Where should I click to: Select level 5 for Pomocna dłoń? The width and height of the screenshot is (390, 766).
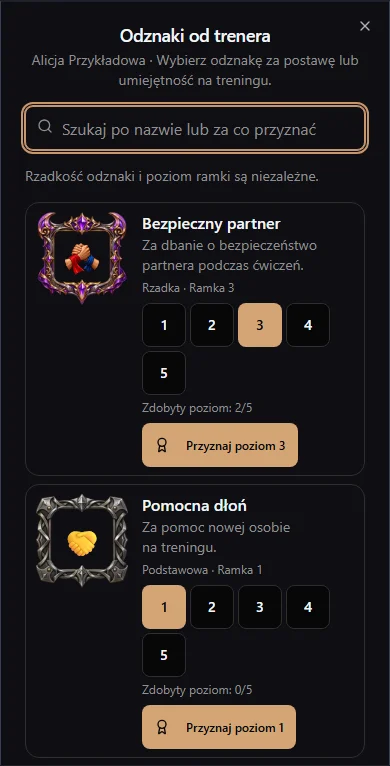point(164,655)
